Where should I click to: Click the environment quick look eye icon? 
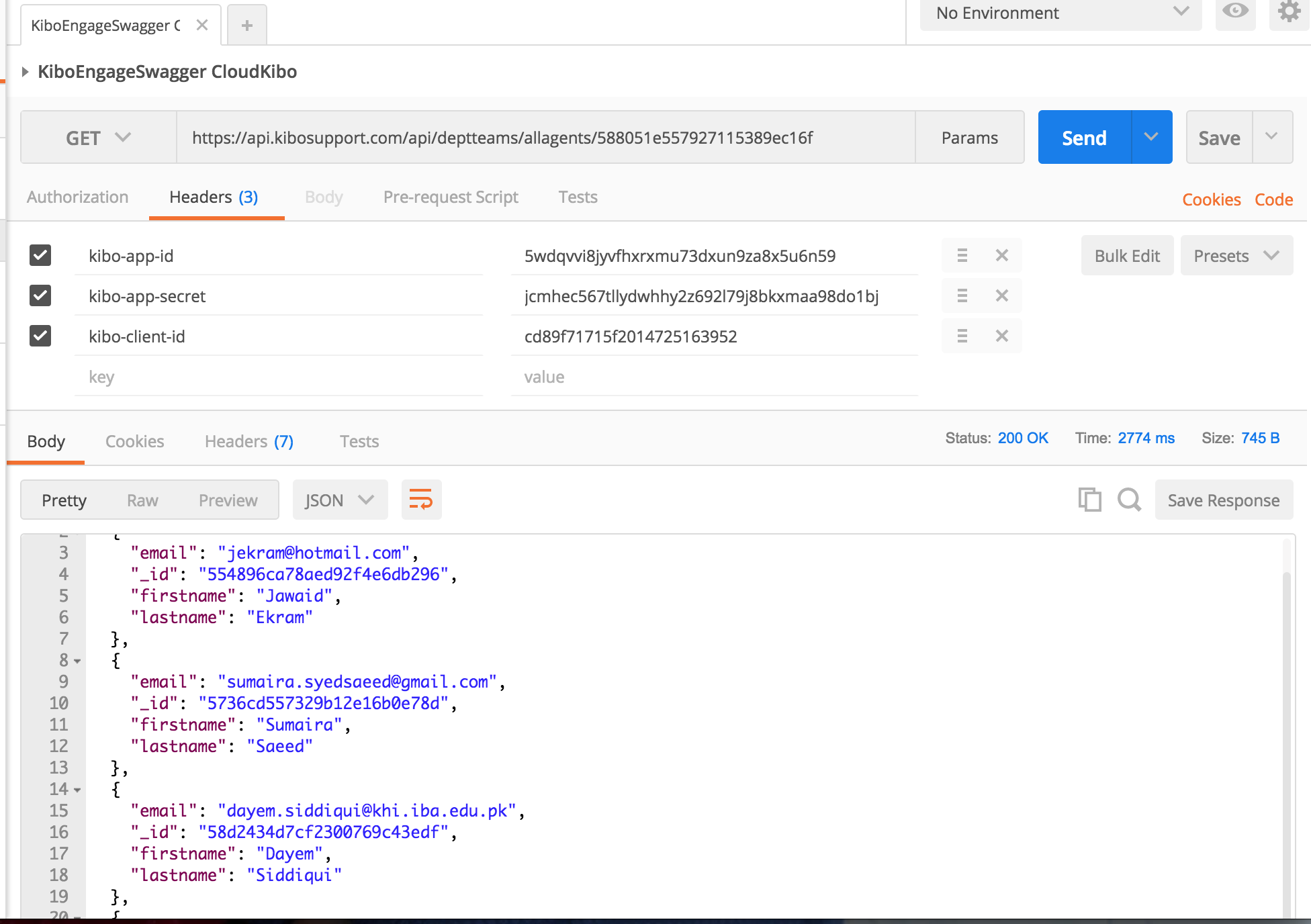pos(1235,11)
